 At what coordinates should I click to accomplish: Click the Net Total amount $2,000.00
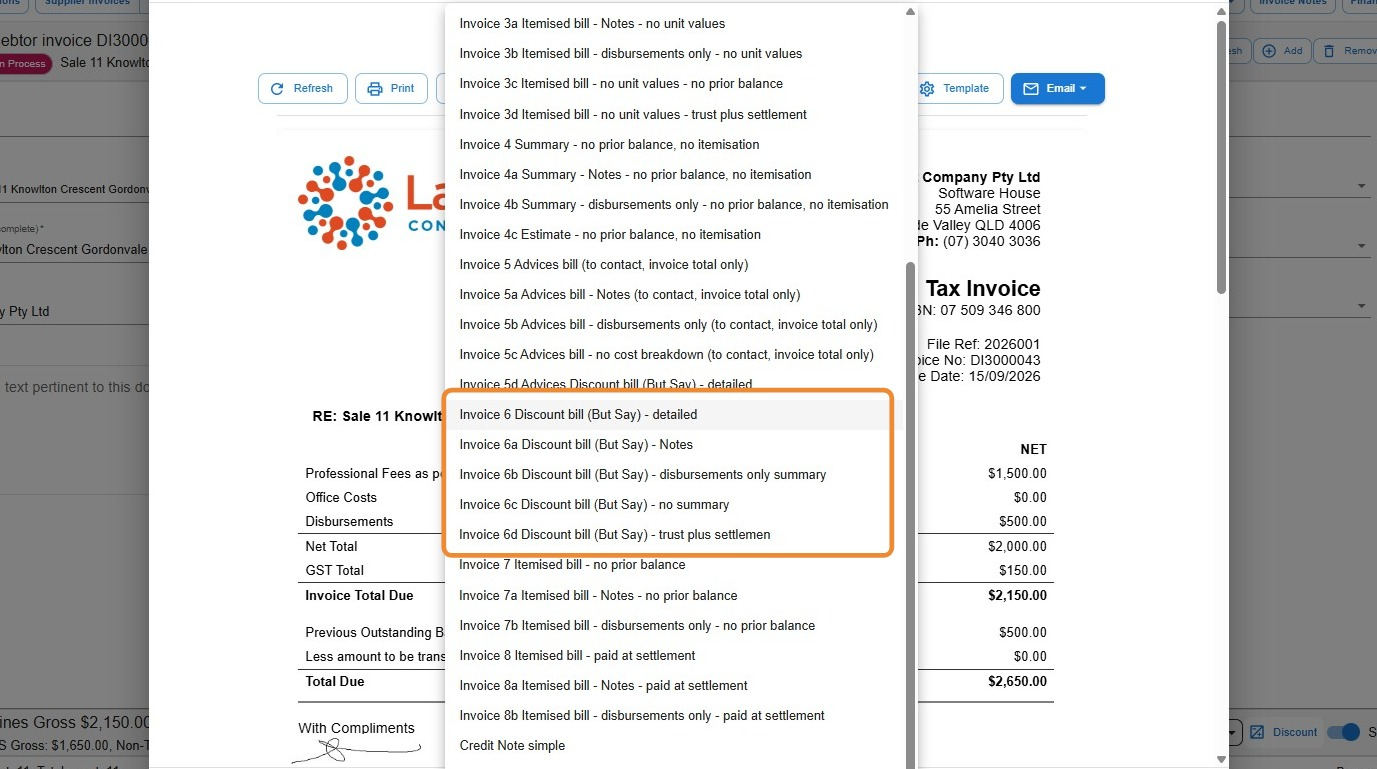(1017, 547)
